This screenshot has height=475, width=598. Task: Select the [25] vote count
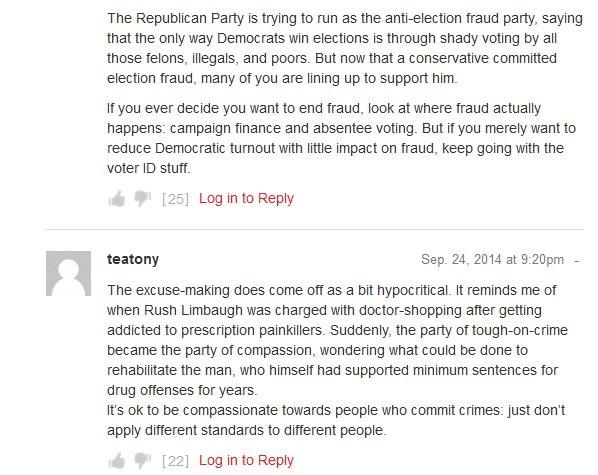[x=175, y=199]
